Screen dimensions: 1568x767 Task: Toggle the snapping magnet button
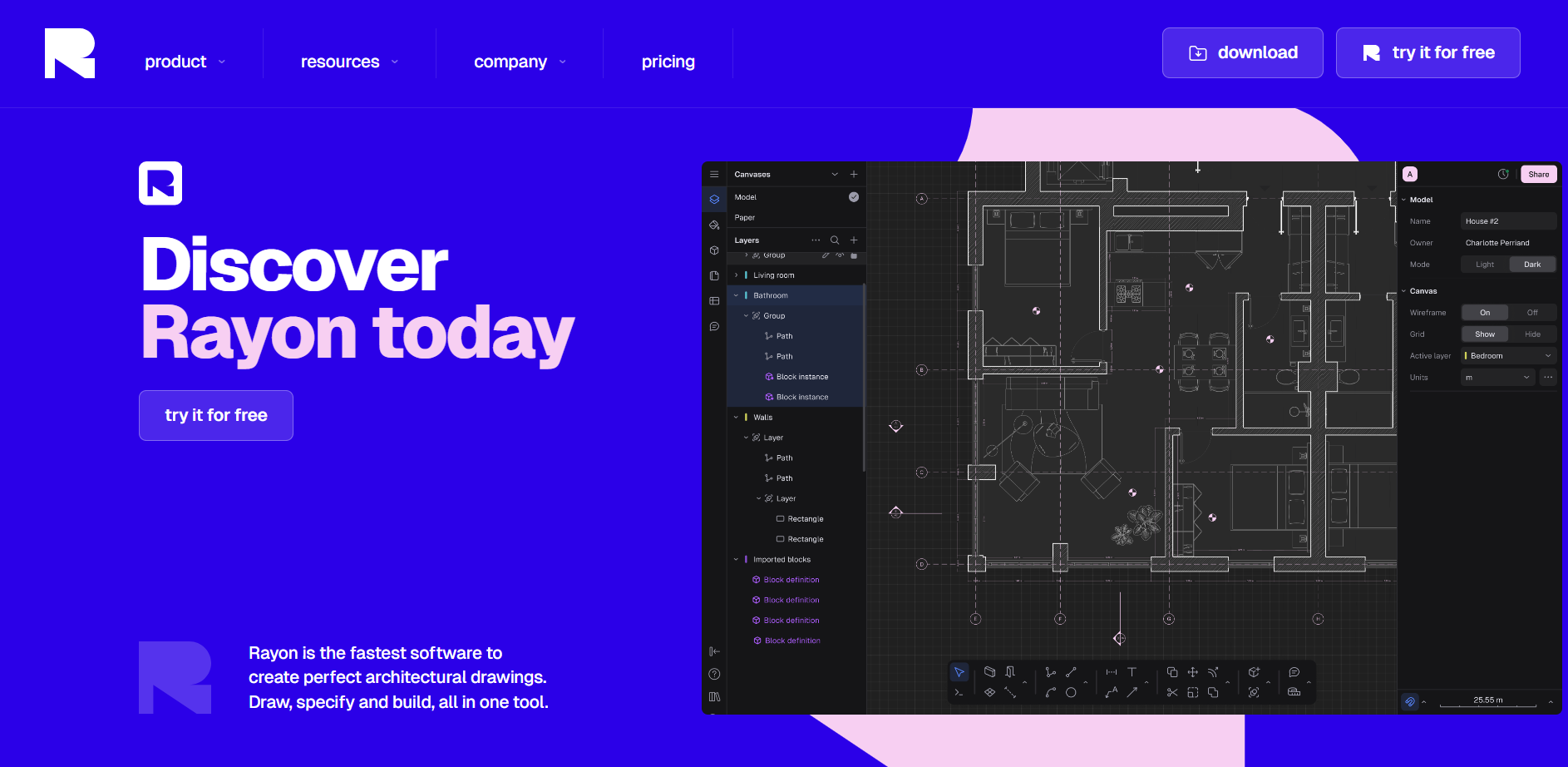(1410, 702)
